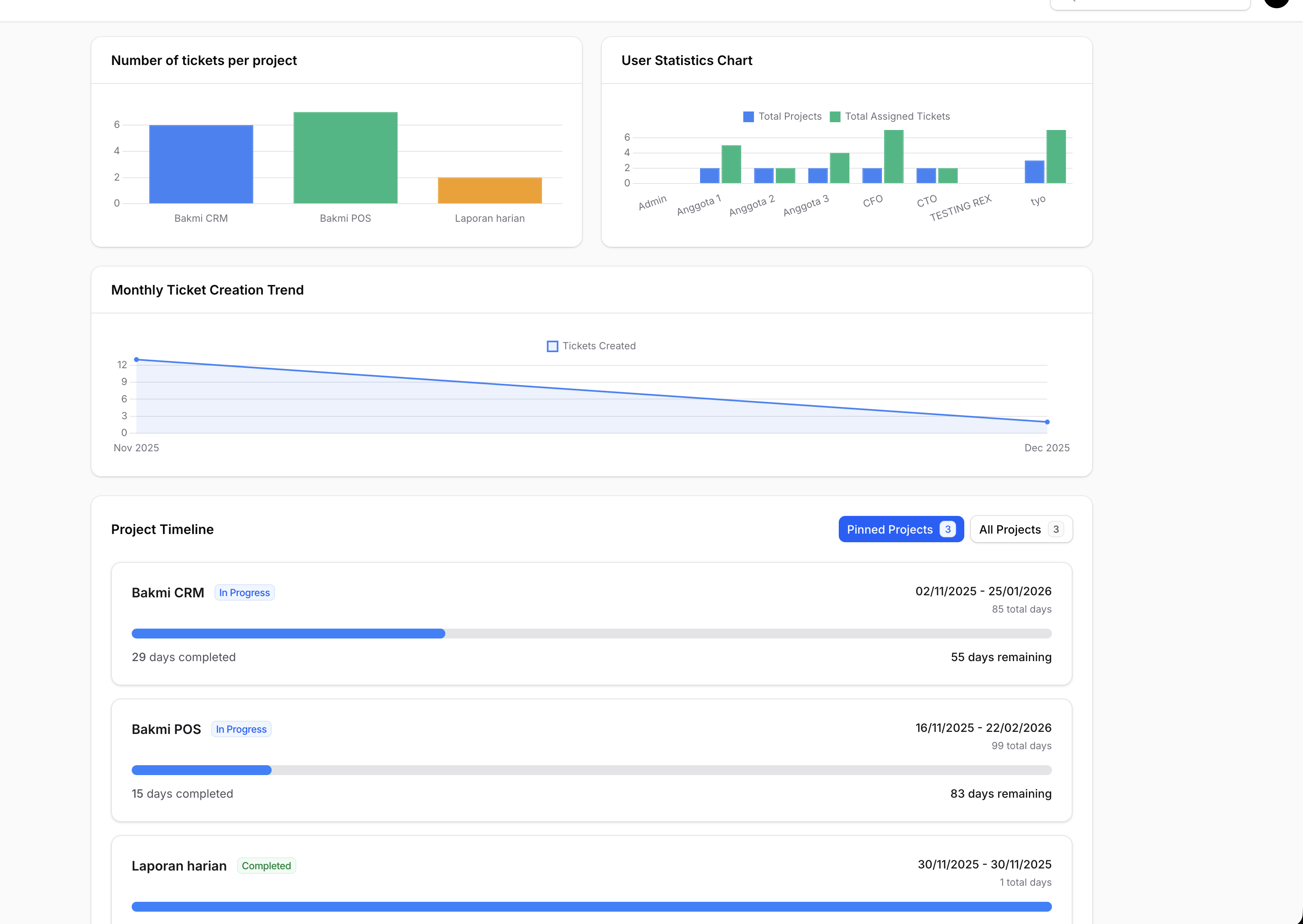Toggle the Tickets Created legend box
The image size is (1303, 924).
pos(552,346)
